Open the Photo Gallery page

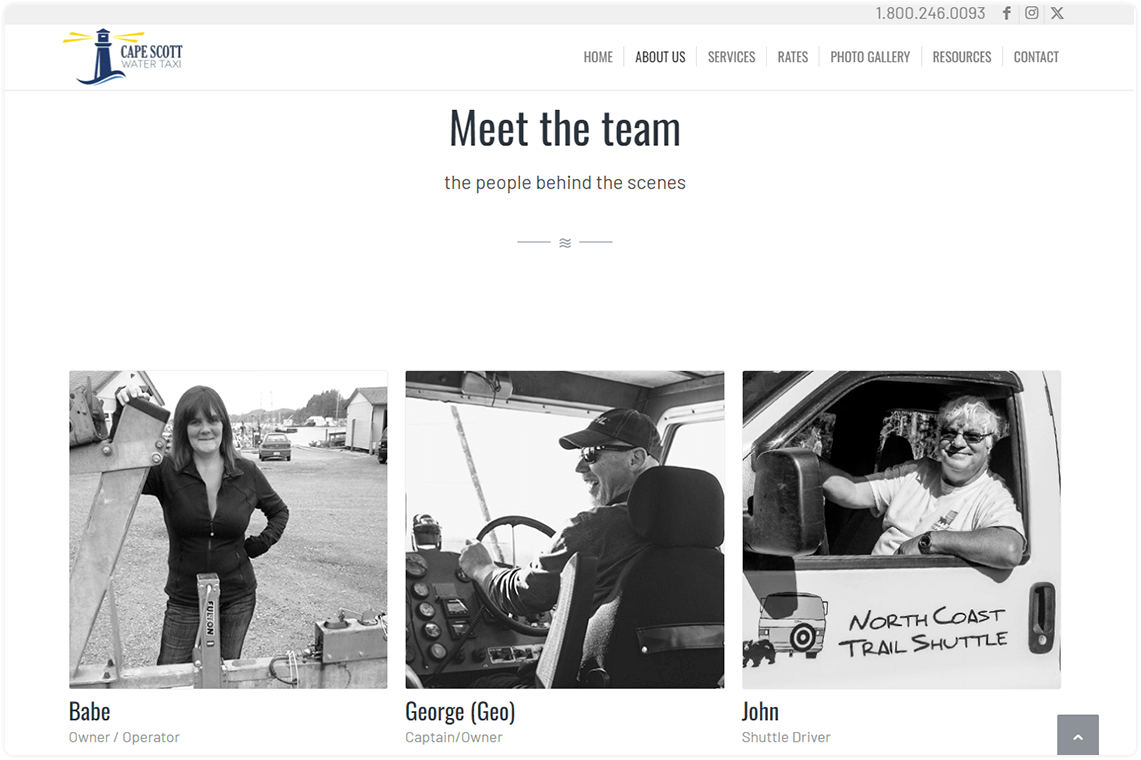tap(870, 57)
